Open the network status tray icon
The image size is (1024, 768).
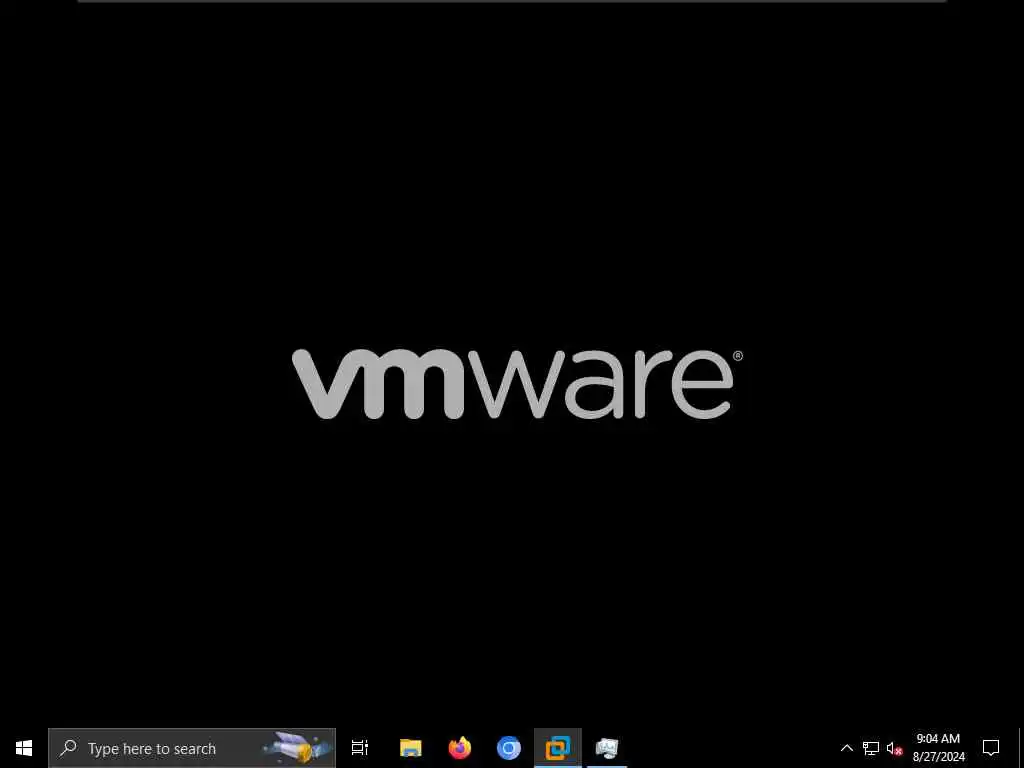click(871, 748)
